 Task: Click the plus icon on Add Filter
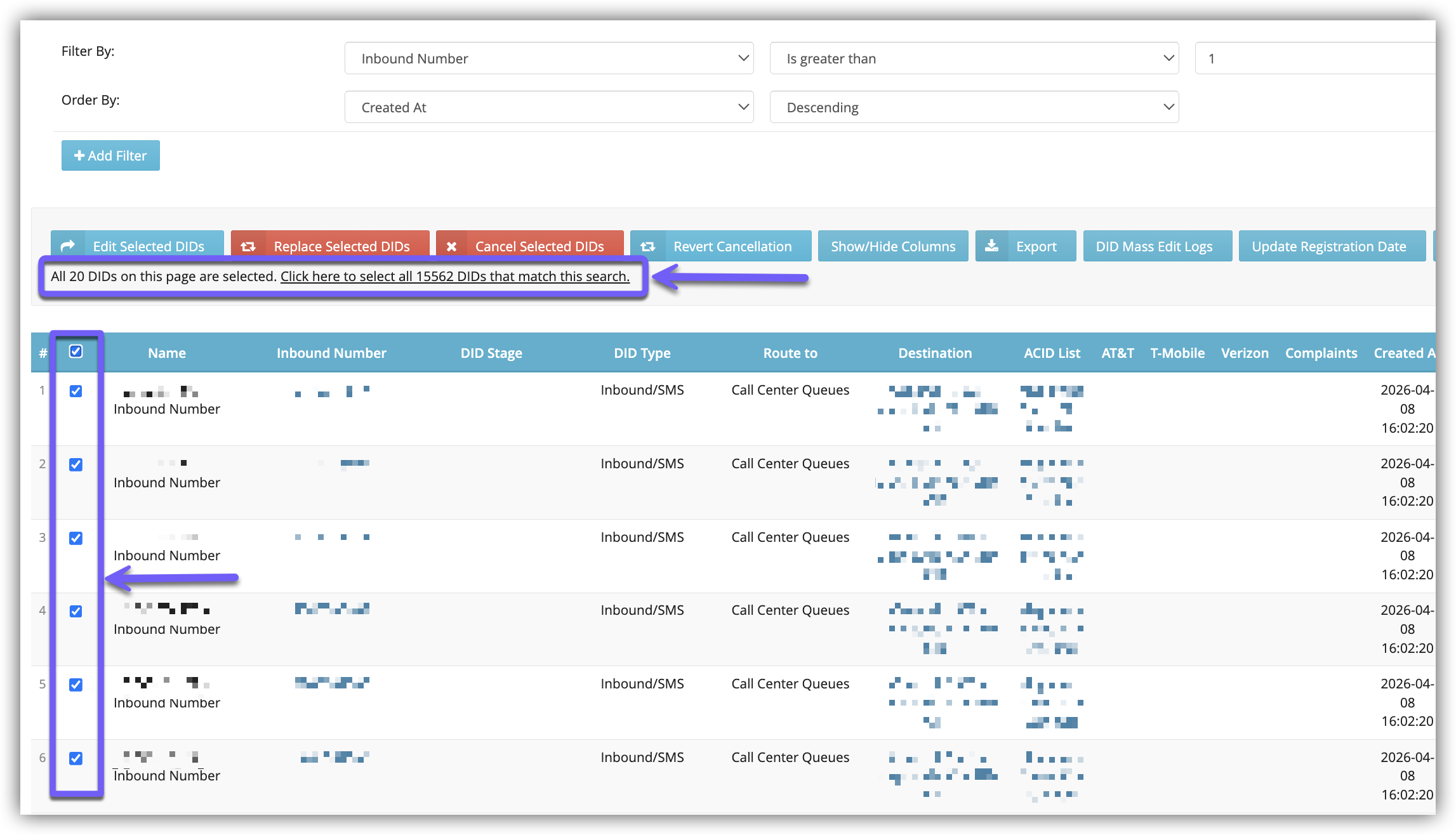(79, 155)
